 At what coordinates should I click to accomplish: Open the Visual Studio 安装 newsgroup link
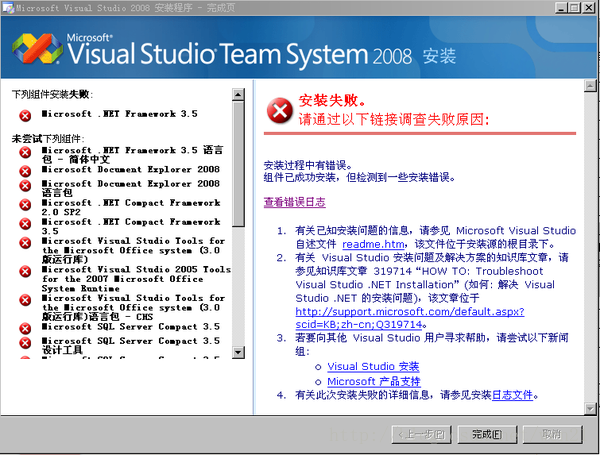pos(373,366)
